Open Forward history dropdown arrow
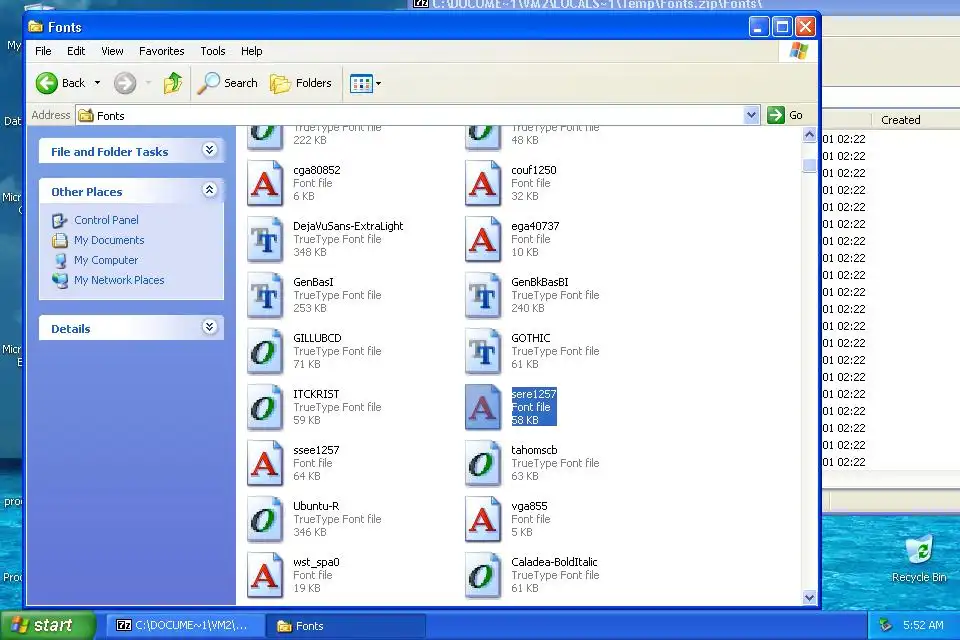This screenshot has width=960, height=640. (x=148, y=83)
